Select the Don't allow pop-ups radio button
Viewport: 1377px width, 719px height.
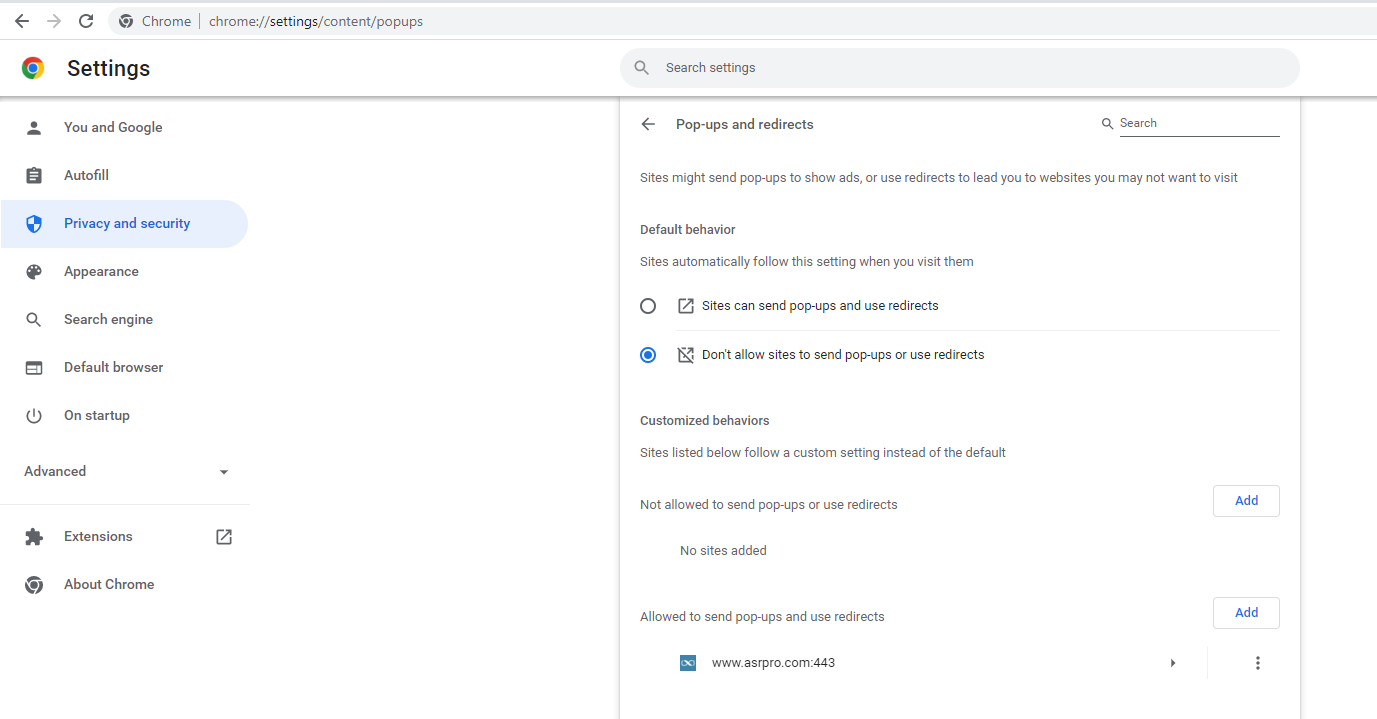pyautogui.click(x=648, y=354)
